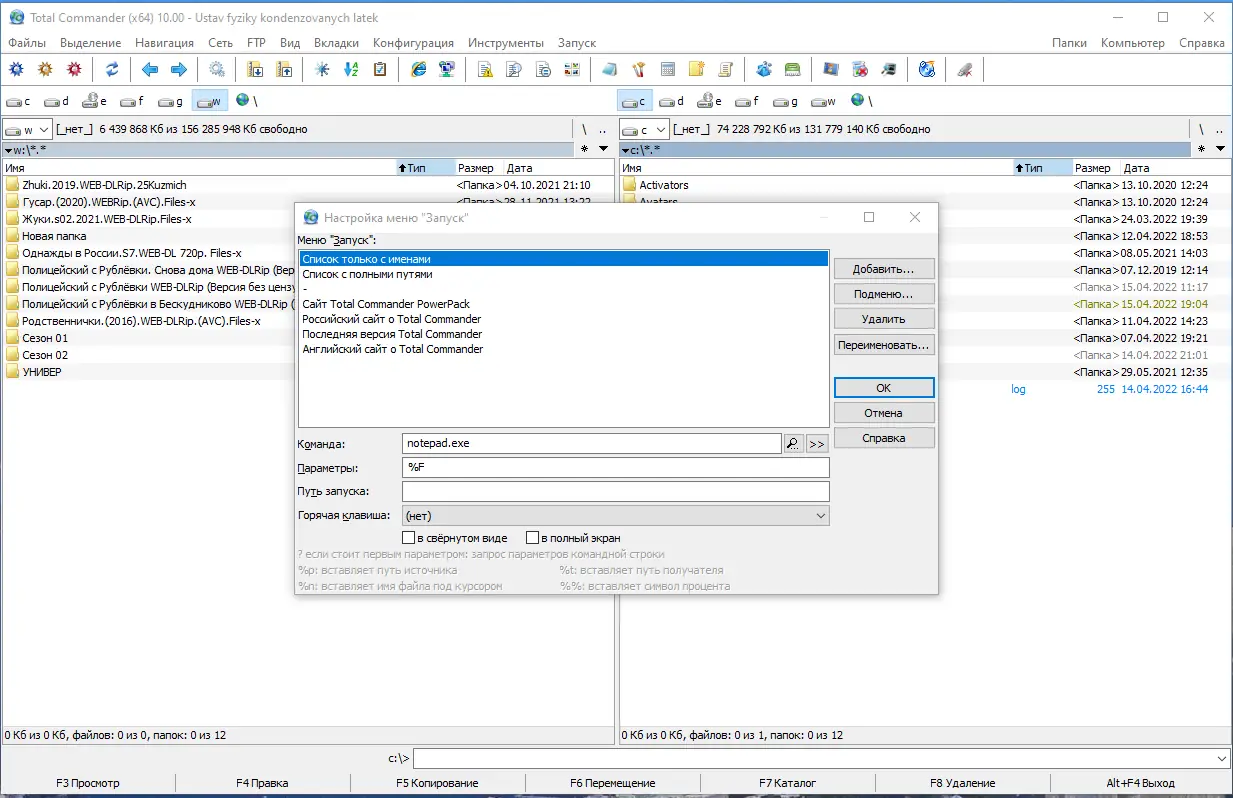The width and height of the screenshot is (1233, 798).
Task: Open the Инструменты menu
Action: (x=506, y=43)
